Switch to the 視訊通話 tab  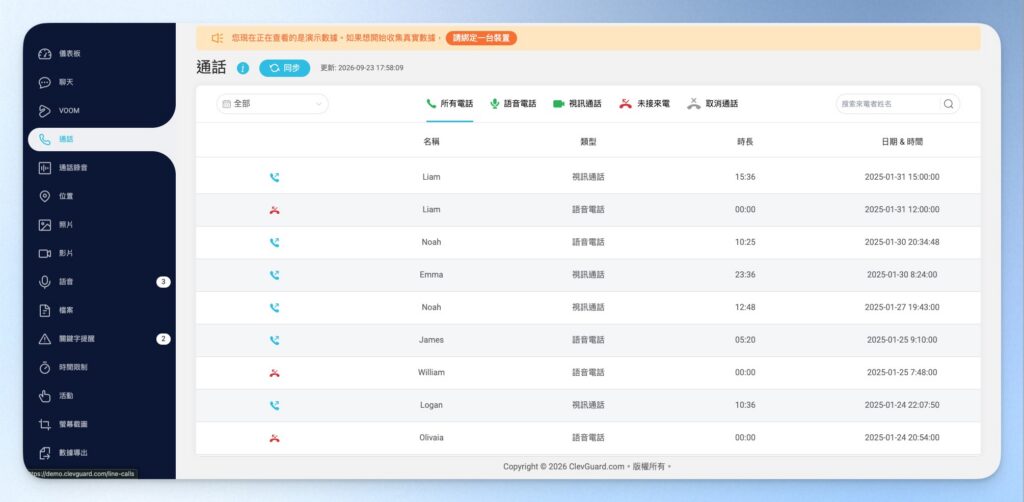coord(577,104)
